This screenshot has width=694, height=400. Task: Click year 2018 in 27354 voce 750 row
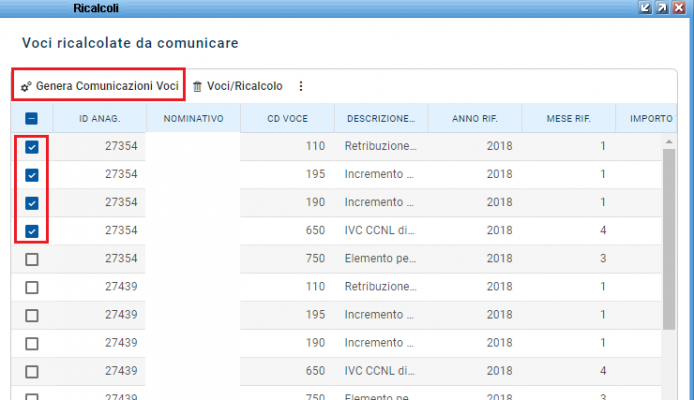[x=499, y=258]
